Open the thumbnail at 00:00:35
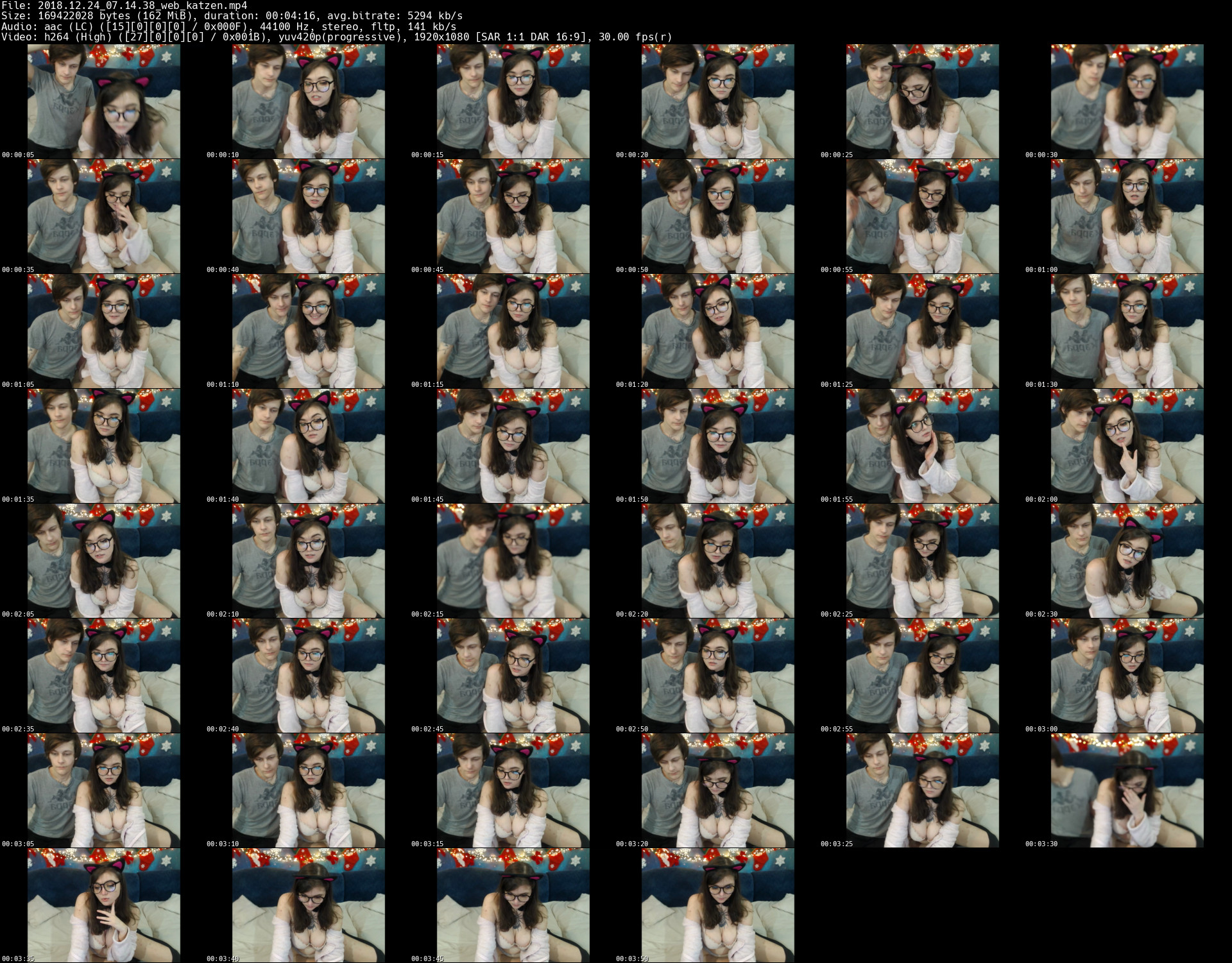This screenshot has width=1232, height=963. click(103, 216)
